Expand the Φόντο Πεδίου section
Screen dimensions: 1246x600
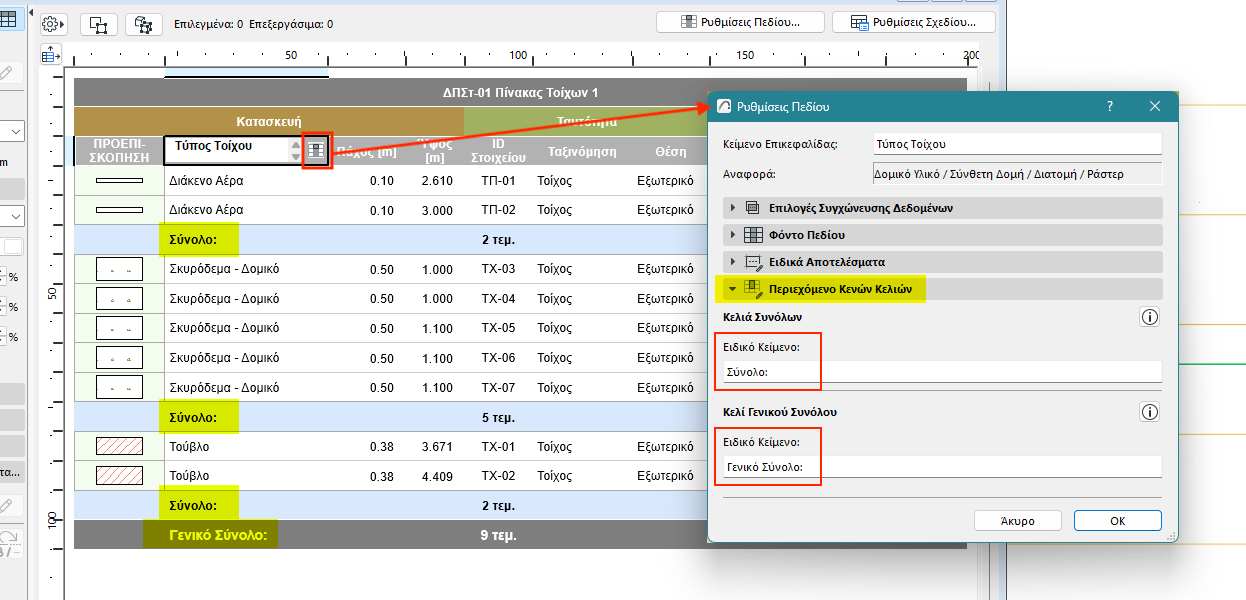(x=942, y=235)
